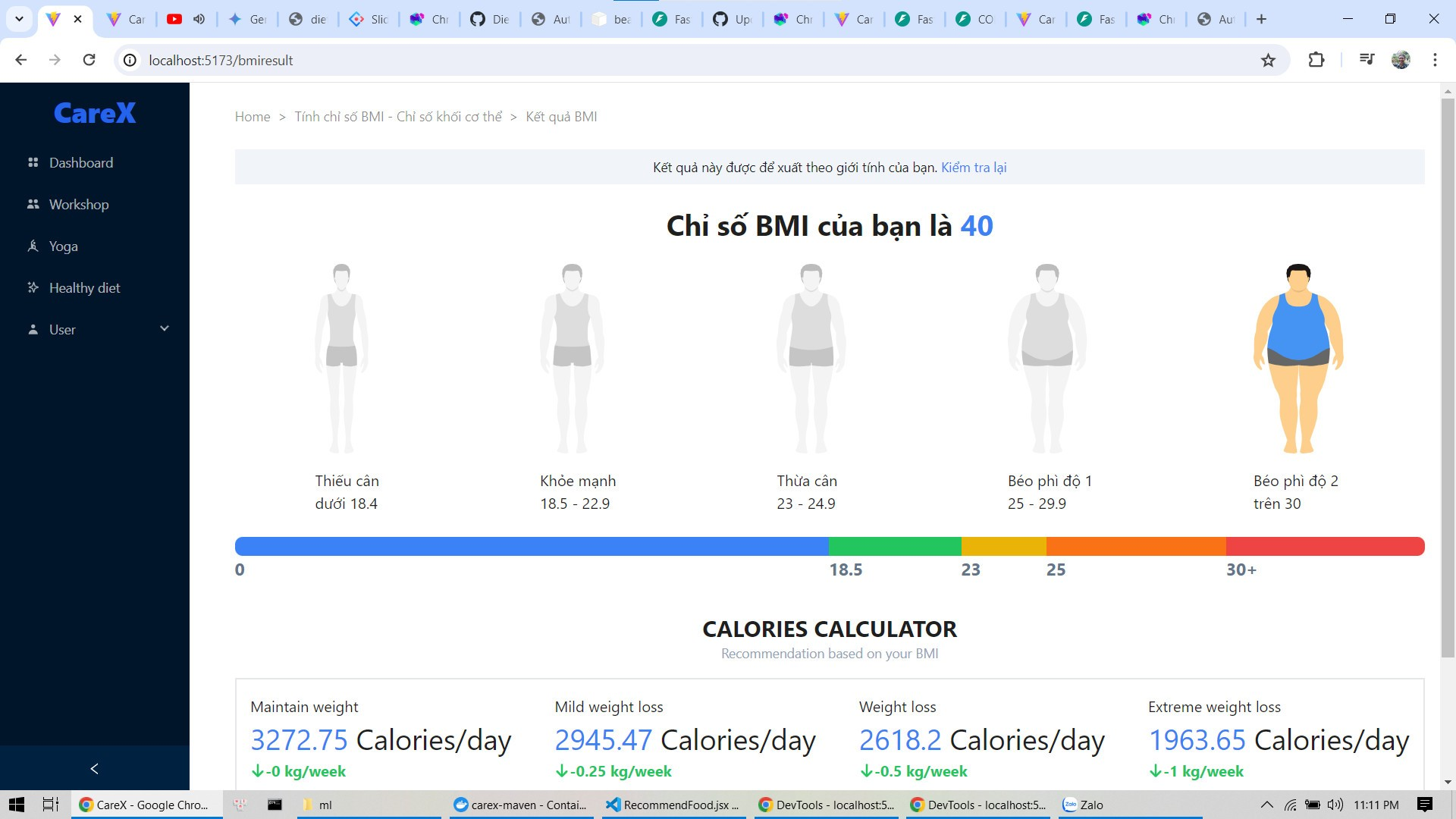
Task: Bookmark this page with star icon
Action: pyautogui.click(x=1268, y=60)
